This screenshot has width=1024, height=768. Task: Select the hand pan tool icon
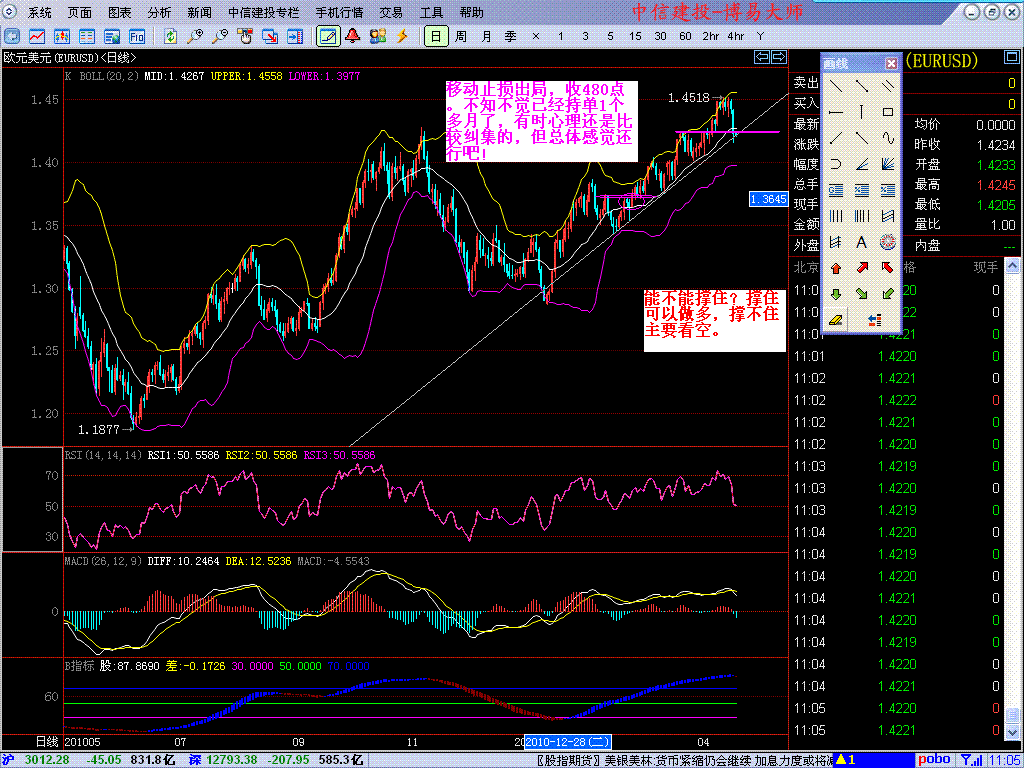(245, 36)
